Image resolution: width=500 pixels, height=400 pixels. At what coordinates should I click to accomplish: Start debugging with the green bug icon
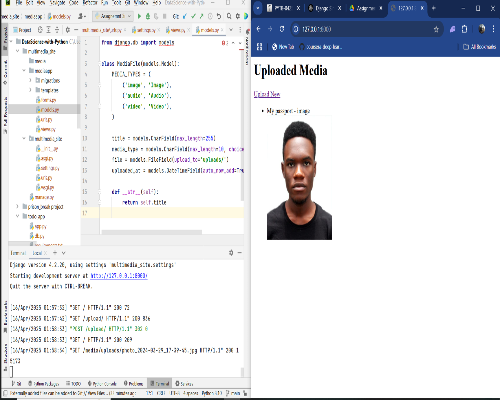click(148, 16)
